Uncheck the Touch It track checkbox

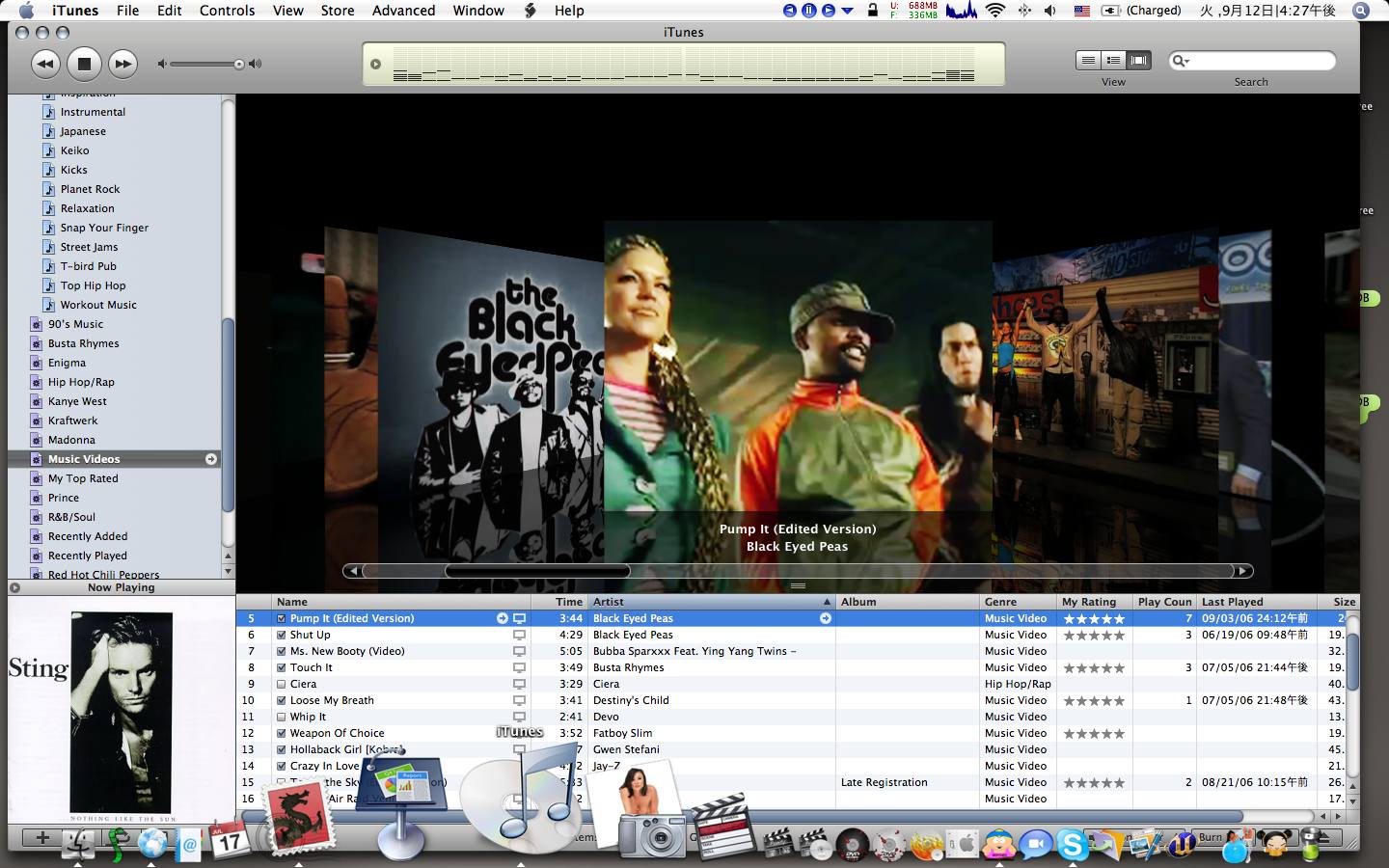tap(281, 667)
